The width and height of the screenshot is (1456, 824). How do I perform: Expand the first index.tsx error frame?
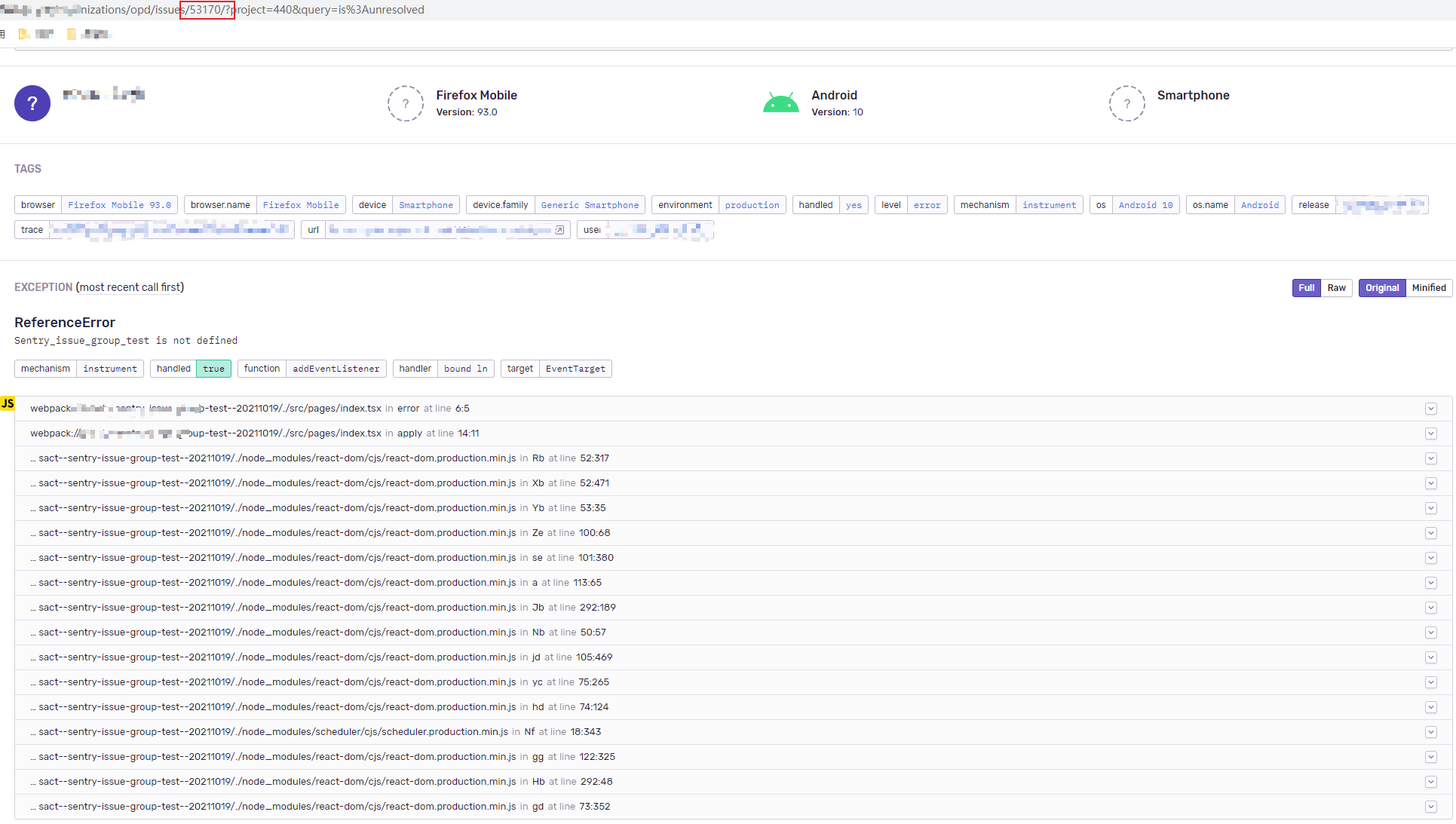pyautogui.click(x=1431, y=408)
